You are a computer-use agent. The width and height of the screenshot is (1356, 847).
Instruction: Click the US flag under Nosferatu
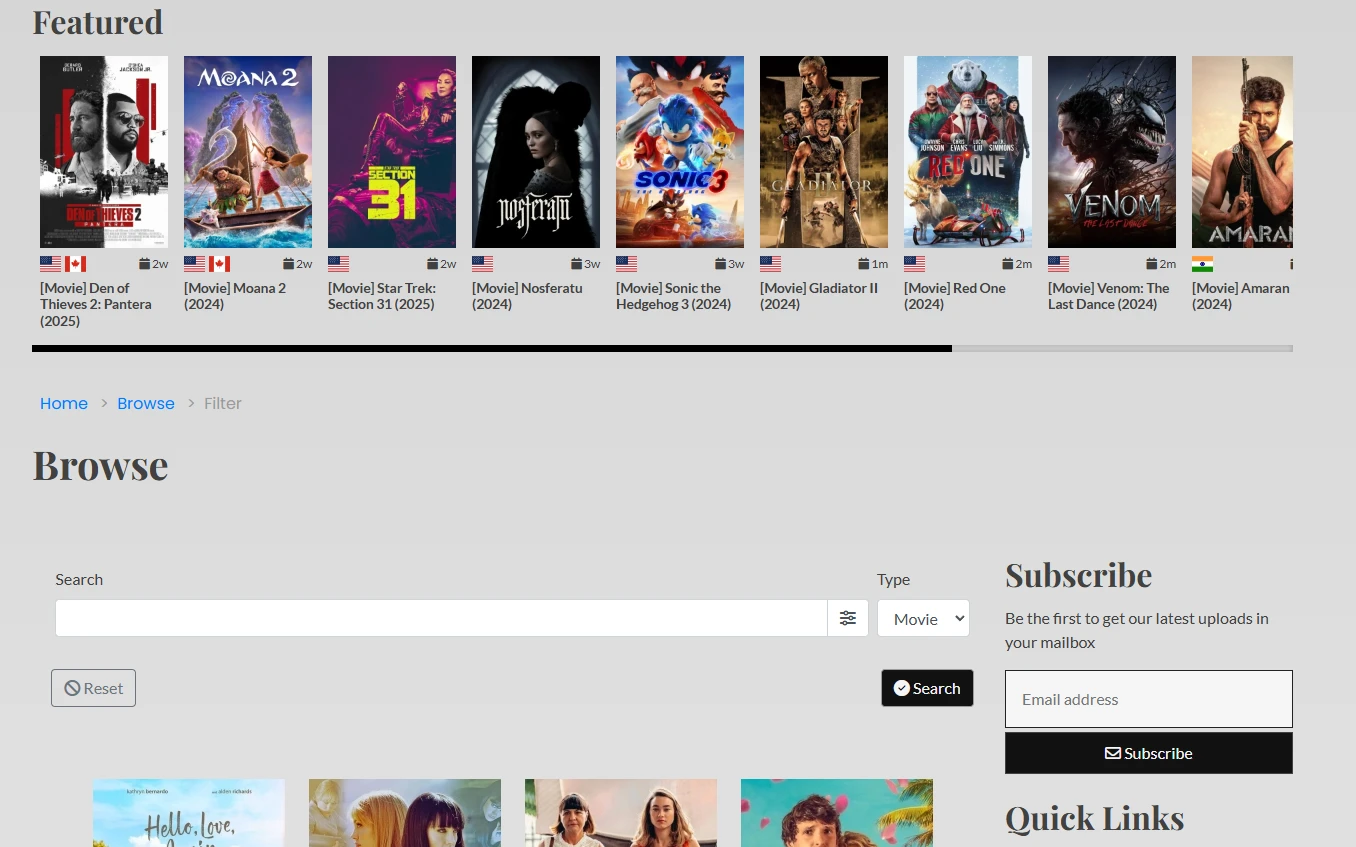[x=482, y=264]
